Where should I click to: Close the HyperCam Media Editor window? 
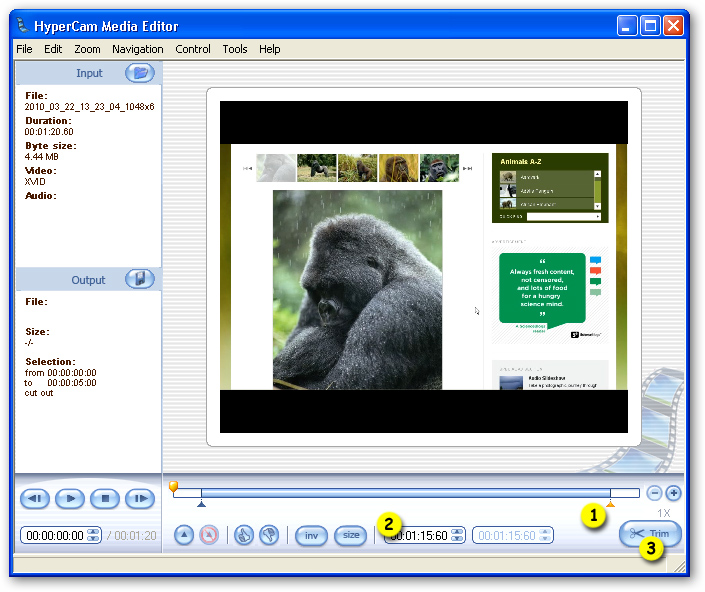point(674,26)
